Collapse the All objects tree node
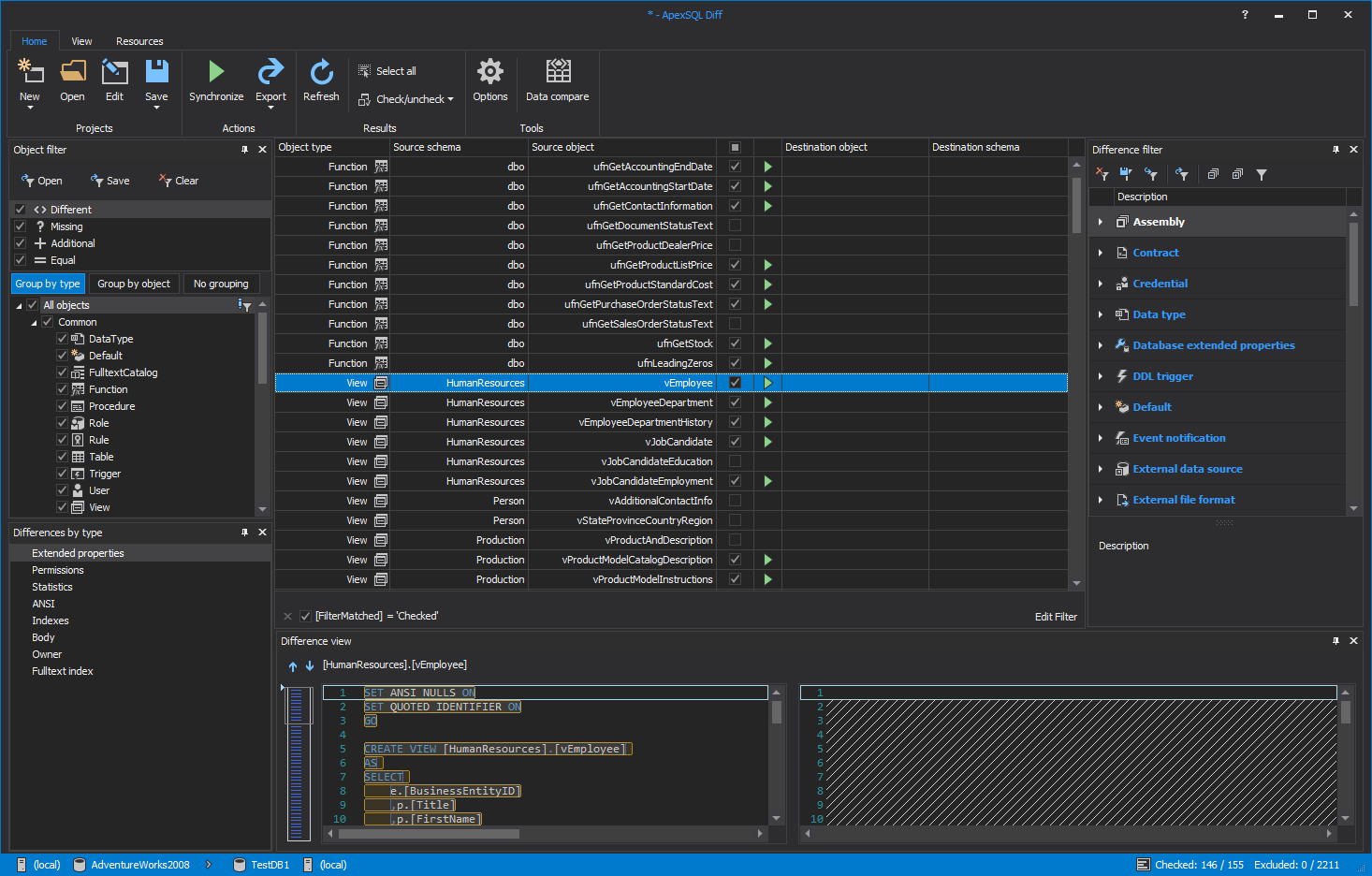Image resolution: width=1372 pixels, height=876 pixels. pyautogui.click(x=19, y=306)
